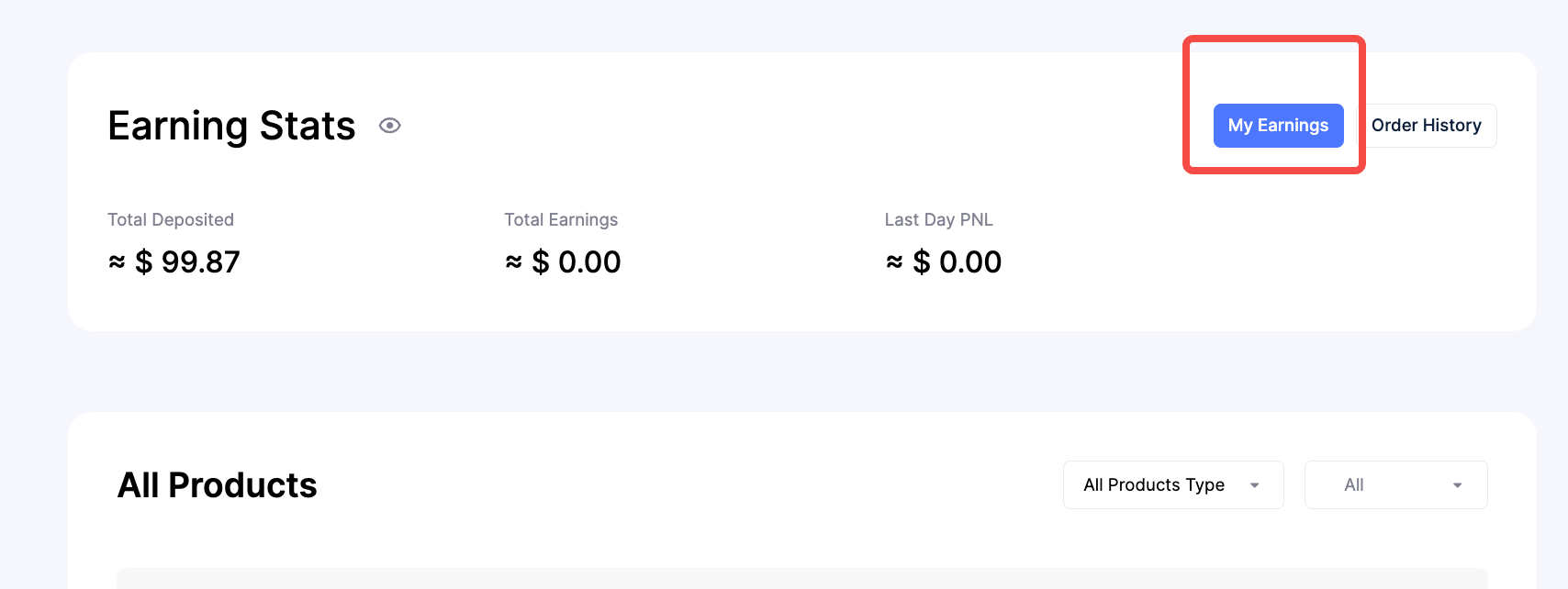
Task: Toggle the eye icon beside Earning Stats
Action: 390,126
